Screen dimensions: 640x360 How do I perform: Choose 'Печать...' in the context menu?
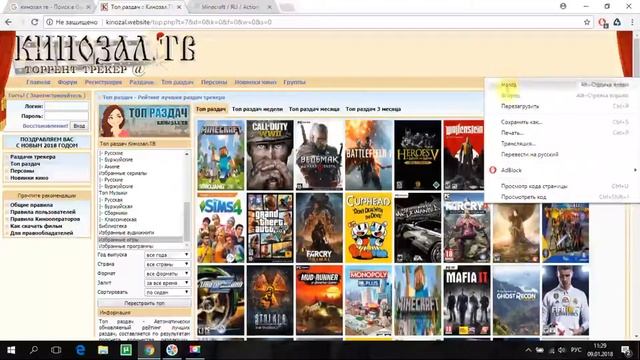tap(562, 133)
